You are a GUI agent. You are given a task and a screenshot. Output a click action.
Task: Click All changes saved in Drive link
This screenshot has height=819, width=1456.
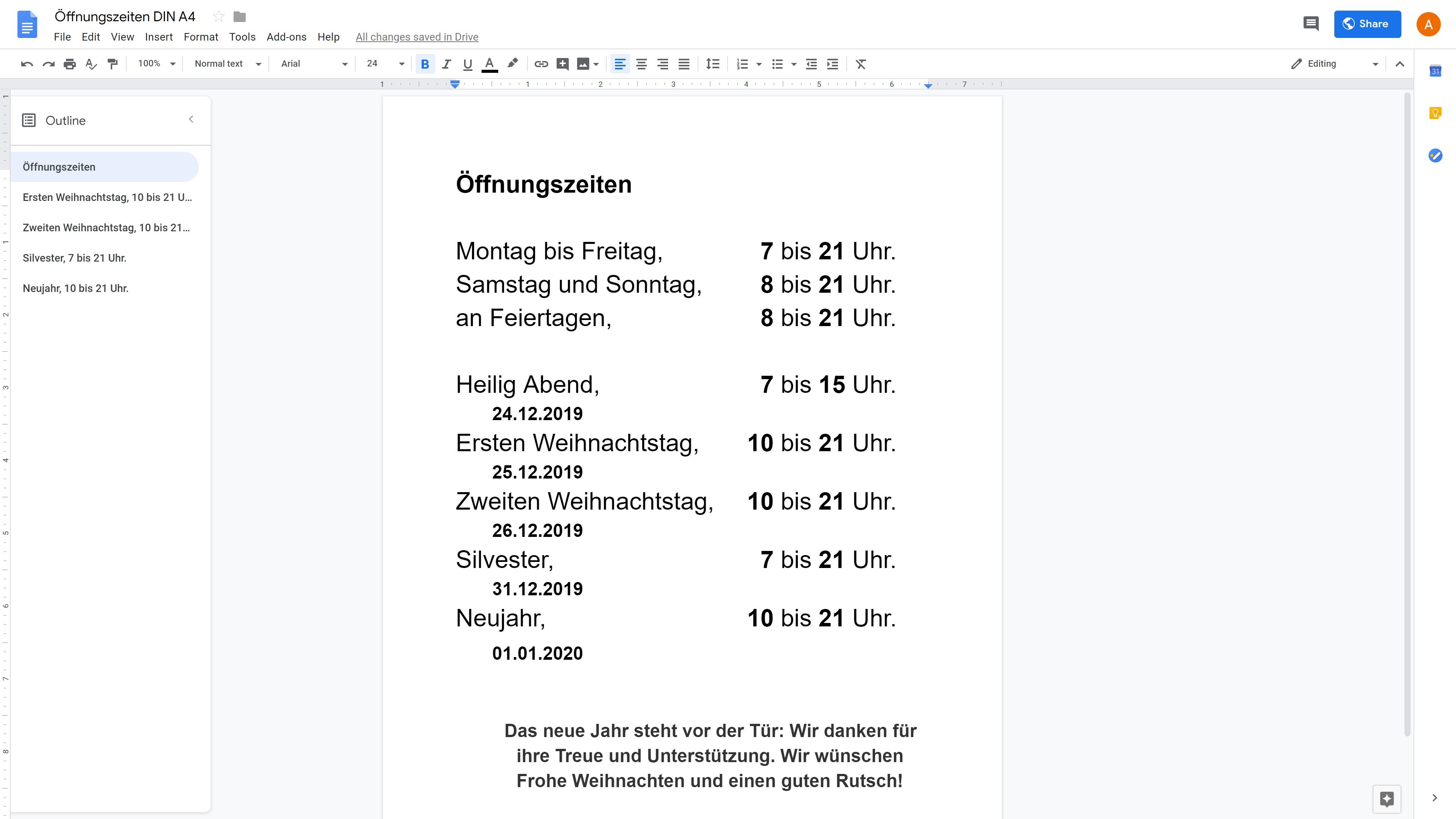(417, 37)
